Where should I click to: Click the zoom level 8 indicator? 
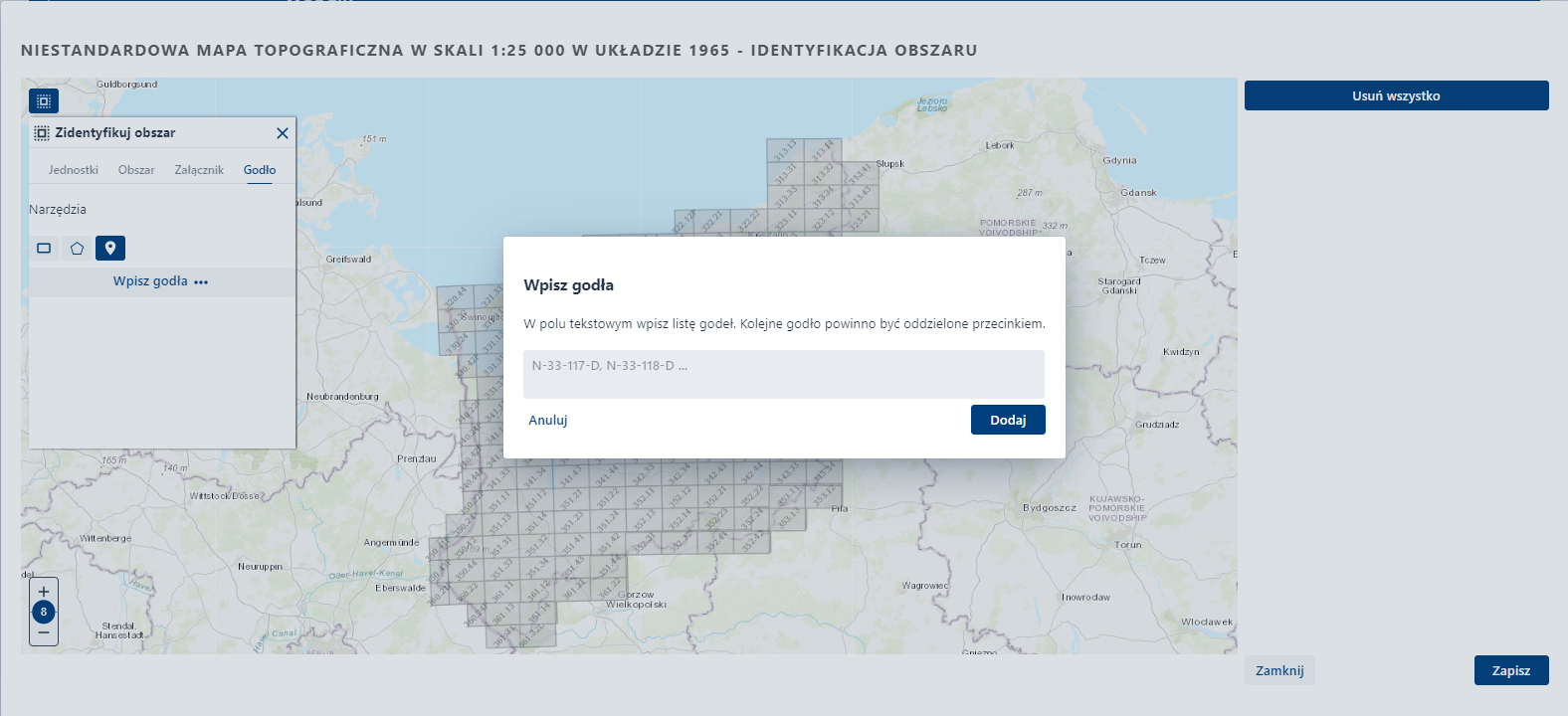pyautogui.click(x=44, y=612)
